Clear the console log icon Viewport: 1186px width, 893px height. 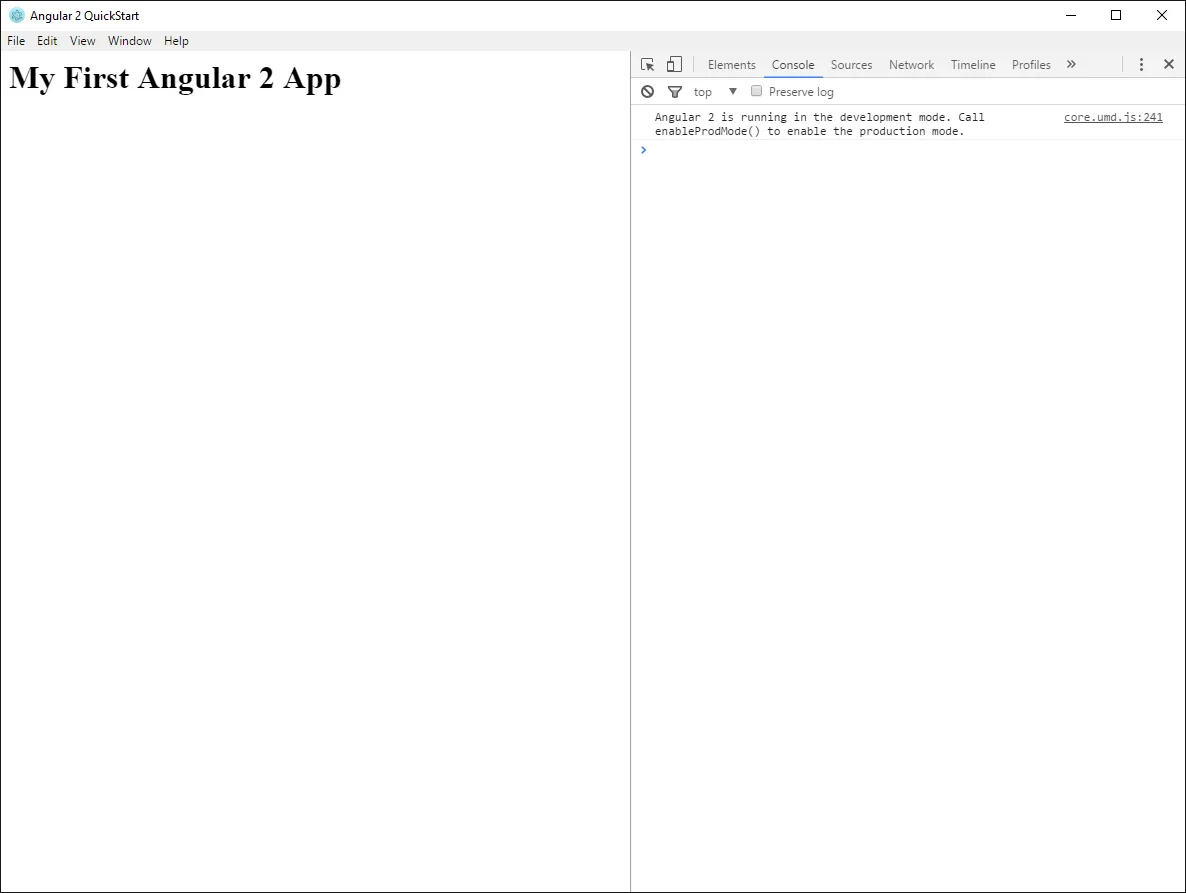point(647,91)
